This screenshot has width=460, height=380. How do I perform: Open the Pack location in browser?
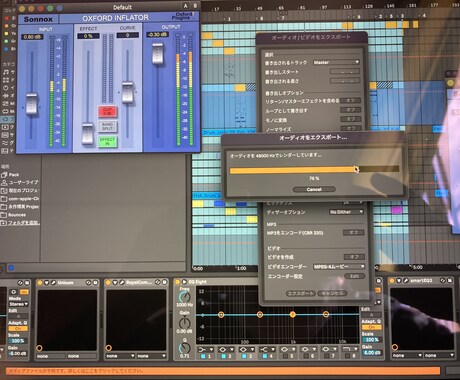(14, 174)
